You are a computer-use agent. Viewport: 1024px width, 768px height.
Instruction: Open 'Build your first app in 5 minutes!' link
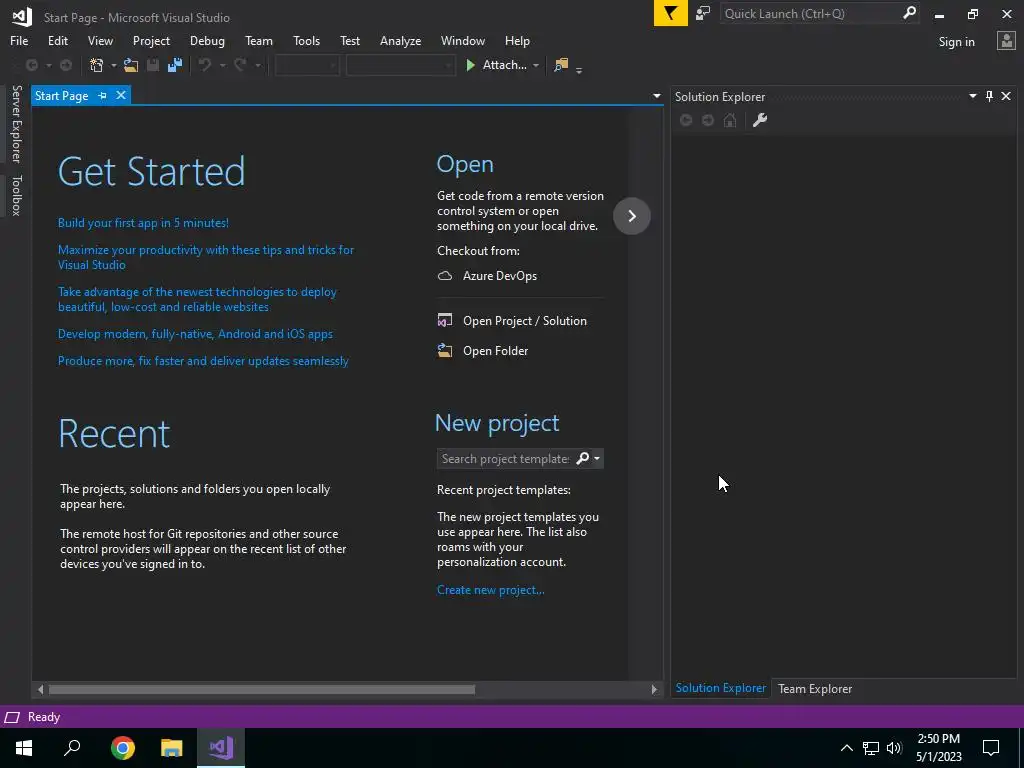click(143, 223)
